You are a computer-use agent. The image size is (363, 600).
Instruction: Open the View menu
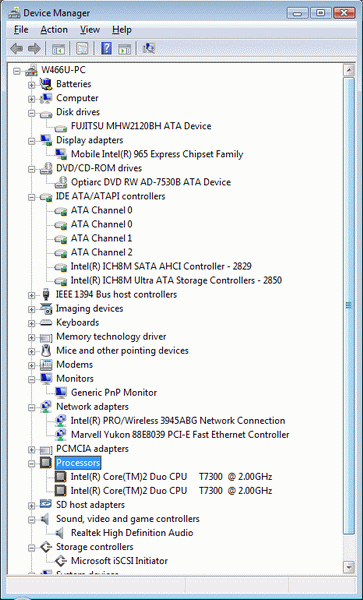point(90,30)
